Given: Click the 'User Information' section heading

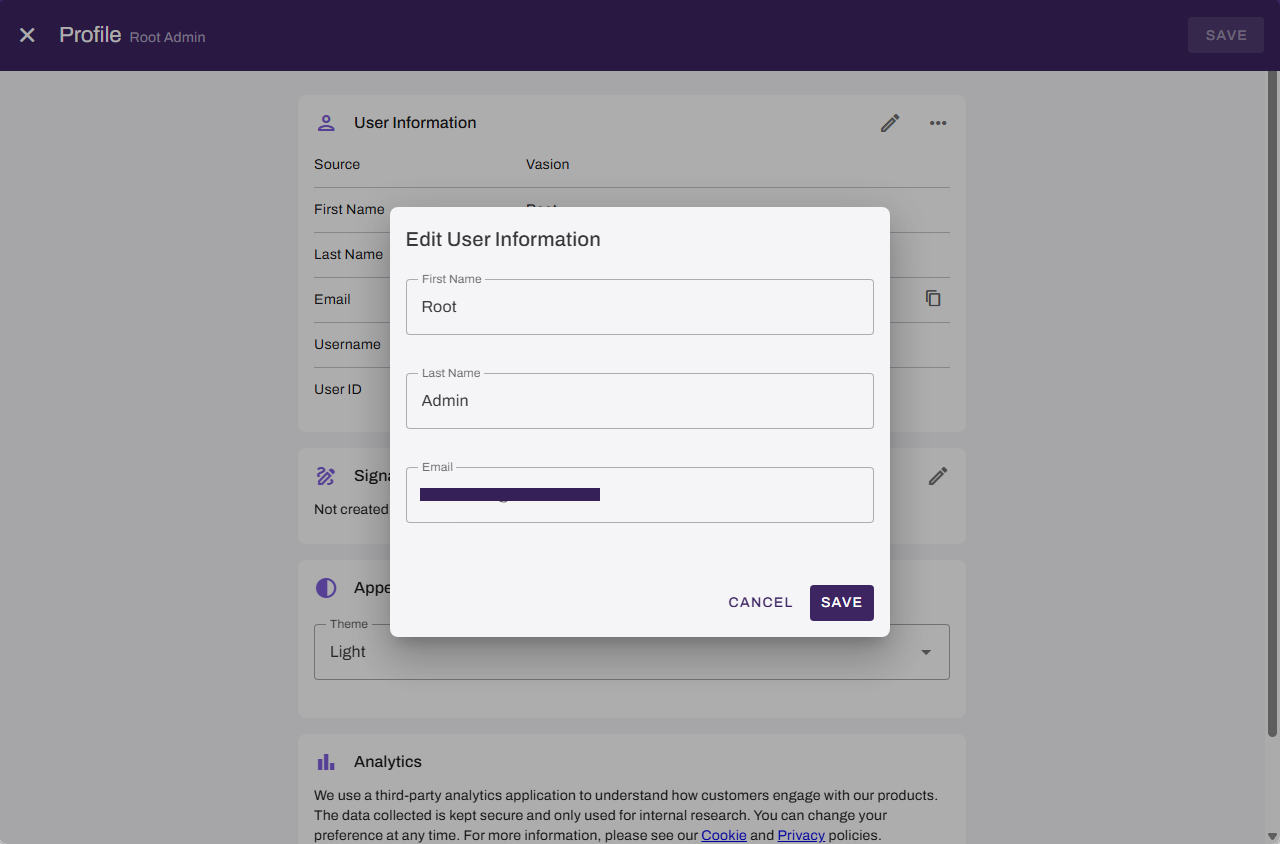Looking at the screenshot, I should pyautogui.click(x=415, y=123).
